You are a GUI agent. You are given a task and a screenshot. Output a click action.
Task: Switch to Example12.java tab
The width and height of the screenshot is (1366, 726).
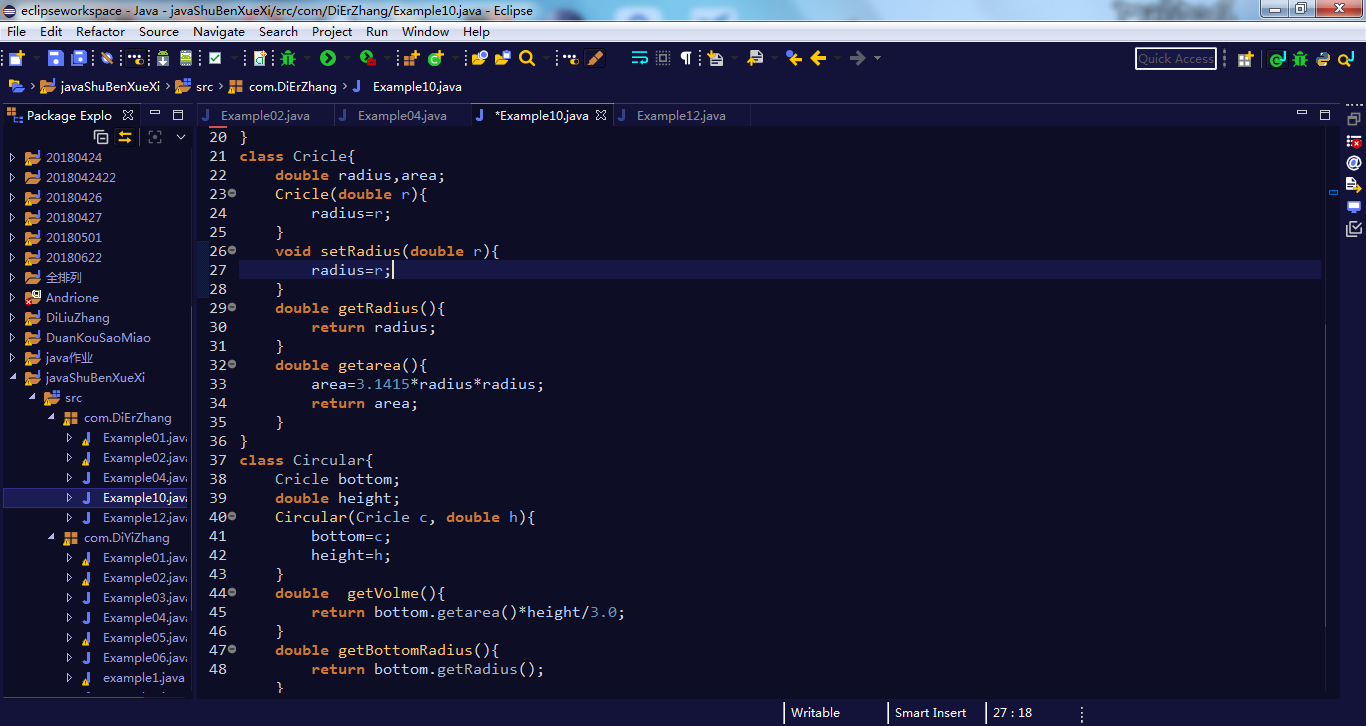click(x=681, y=116)
